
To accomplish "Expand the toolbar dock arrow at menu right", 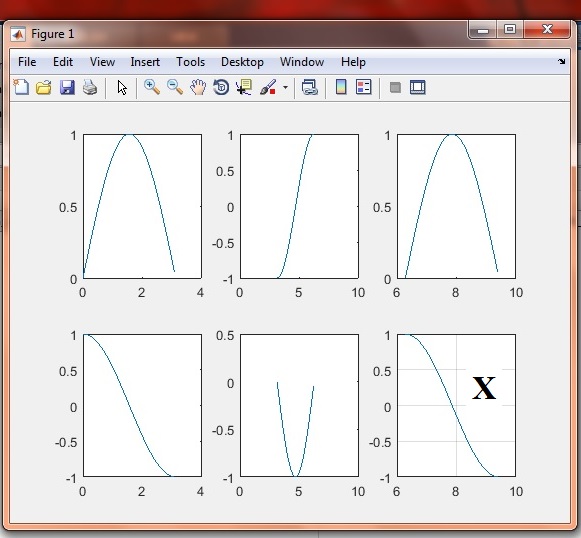I will pyautogui.click(x=562, y=62).
